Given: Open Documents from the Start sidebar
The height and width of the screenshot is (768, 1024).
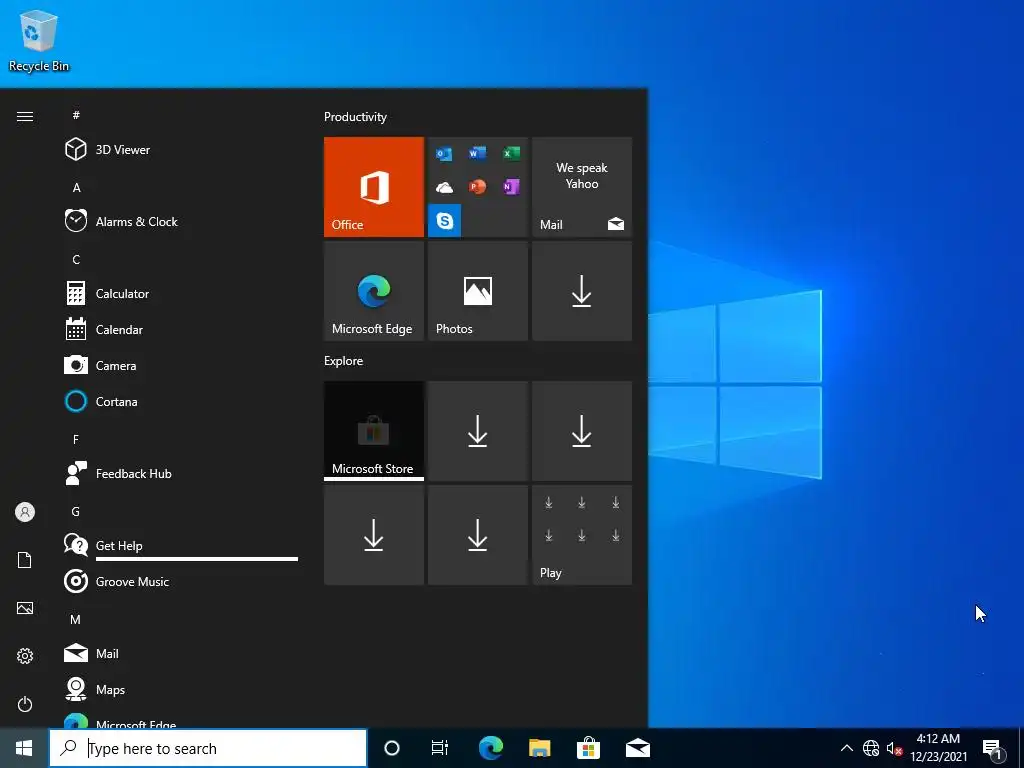Looking at the screenshot, I should pos(25,560).
